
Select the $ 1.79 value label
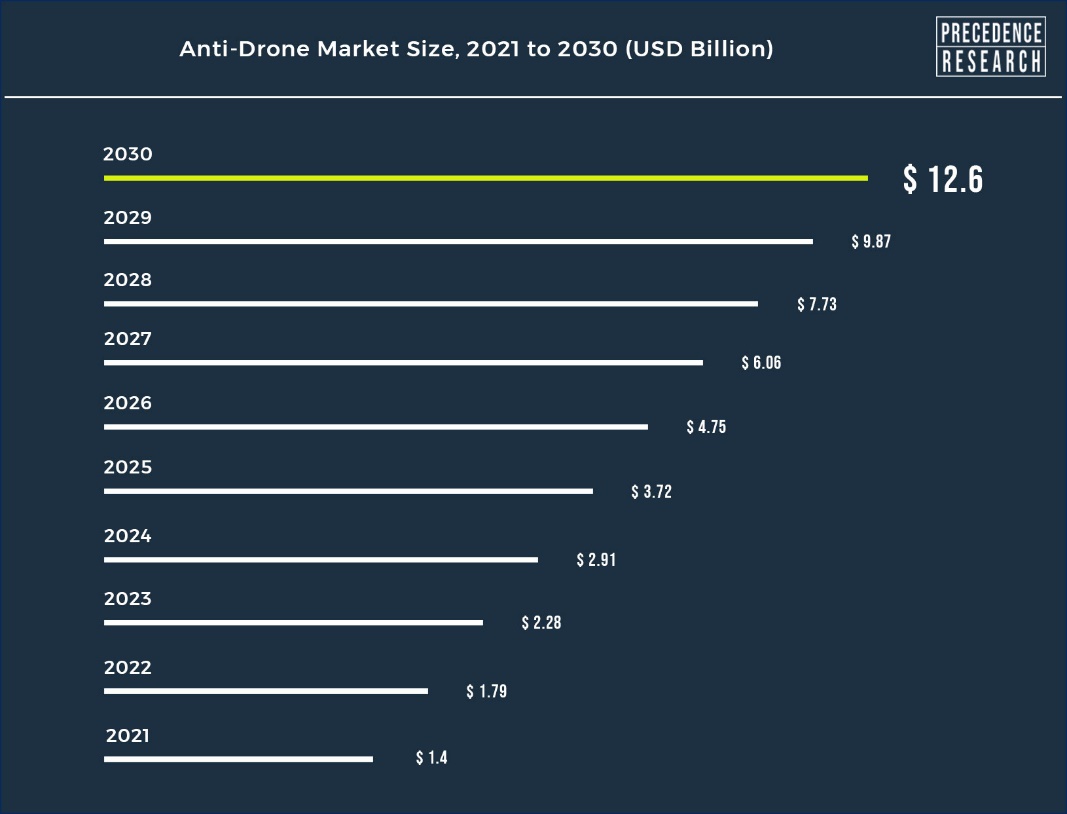[486, 691]
